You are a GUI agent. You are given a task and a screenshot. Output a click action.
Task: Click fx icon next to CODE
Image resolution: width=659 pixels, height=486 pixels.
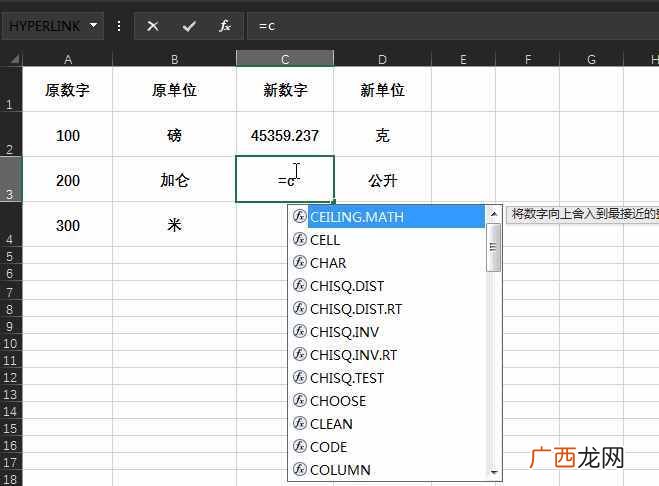(299, 446)
